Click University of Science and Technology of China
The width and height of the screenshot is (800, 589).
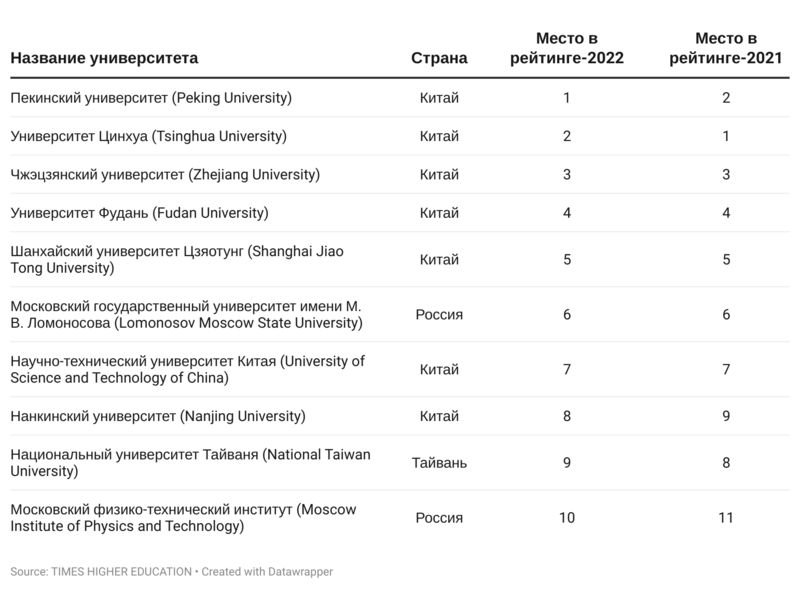click(188, 369)
